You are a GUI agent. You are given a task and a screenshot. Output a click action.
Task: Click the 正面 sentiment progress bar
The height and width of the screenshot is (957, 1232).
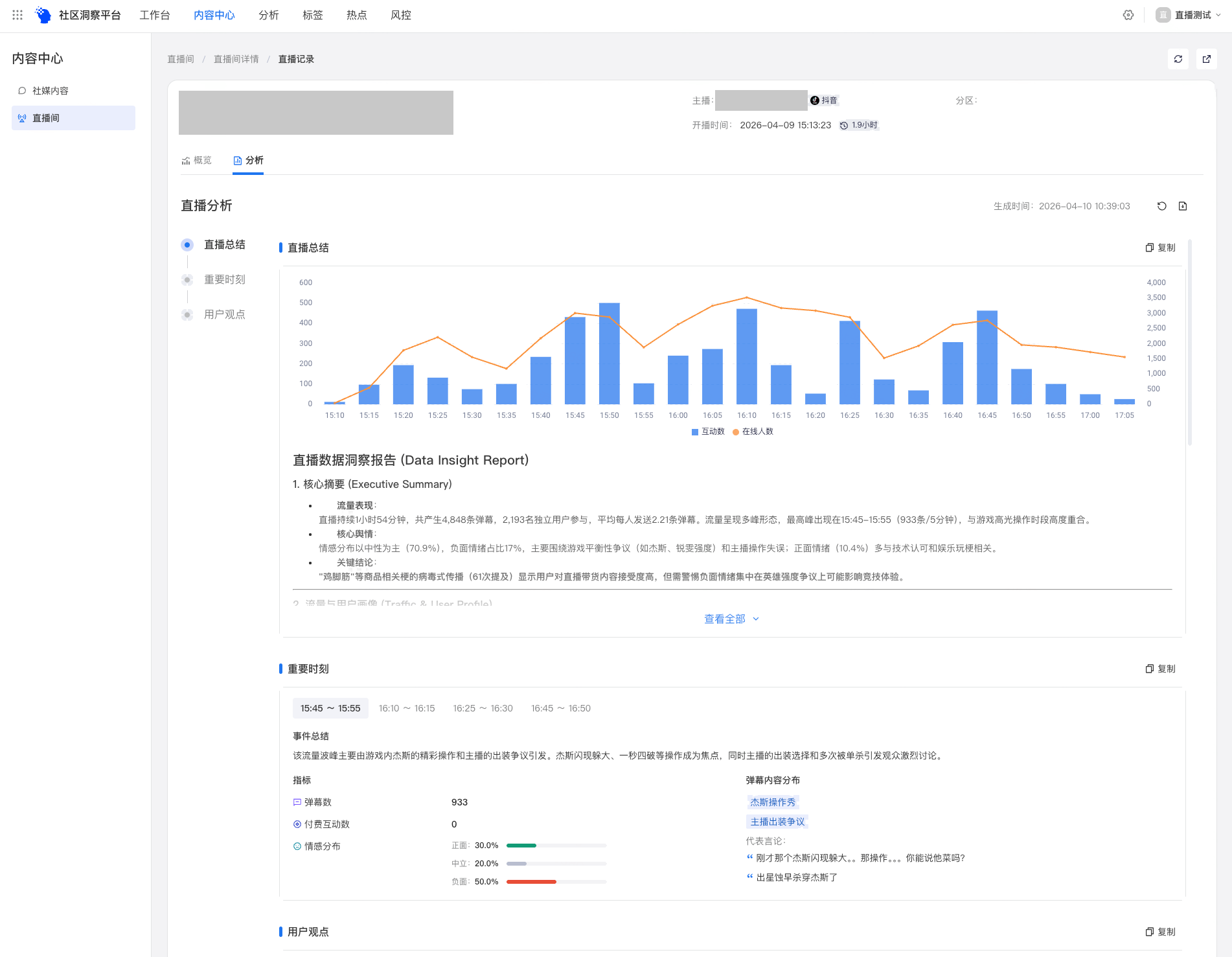556,846
